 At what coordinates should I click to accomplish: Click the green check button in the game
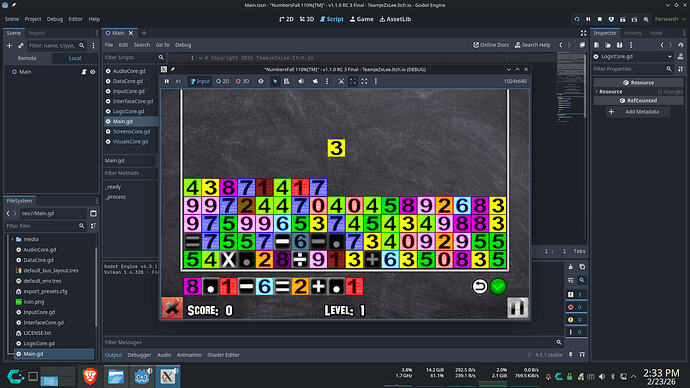[498, 286]
